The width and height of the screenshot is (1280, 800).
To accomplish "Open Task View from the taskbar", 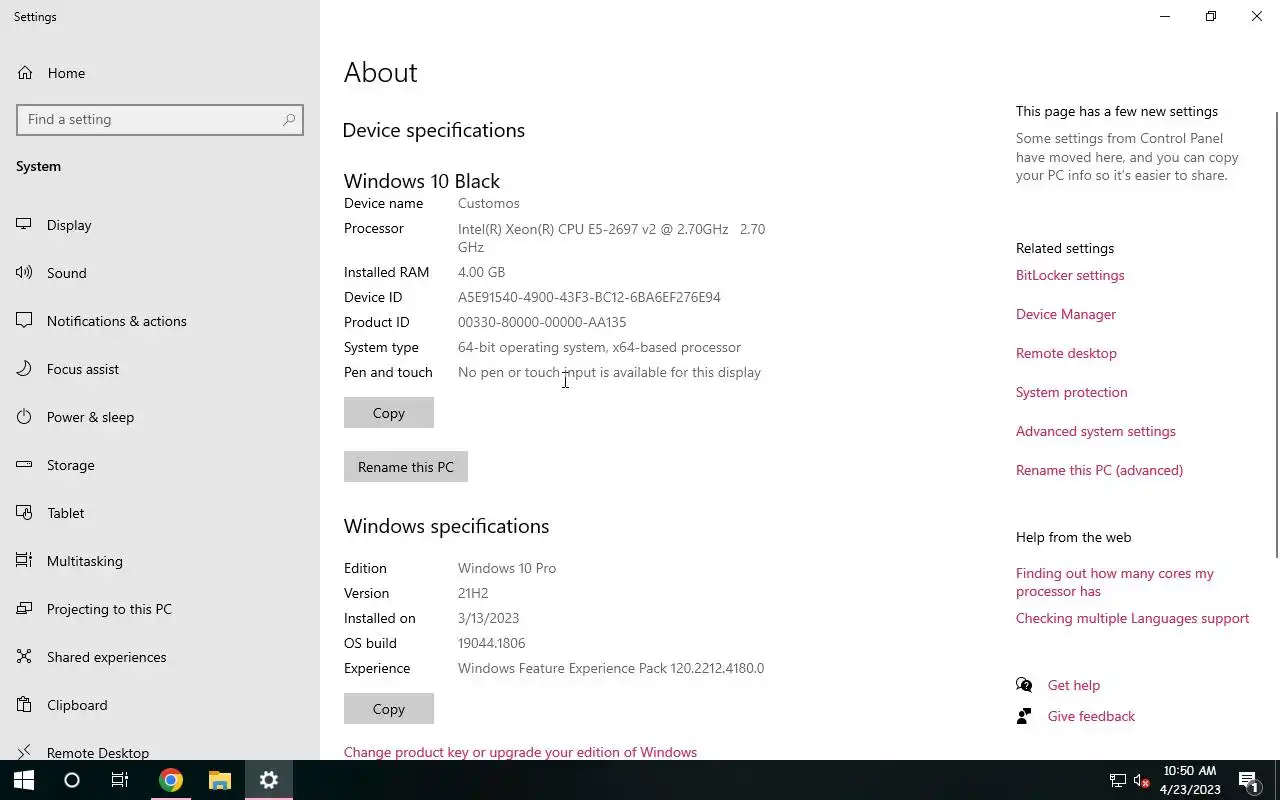I will point(120,780).
